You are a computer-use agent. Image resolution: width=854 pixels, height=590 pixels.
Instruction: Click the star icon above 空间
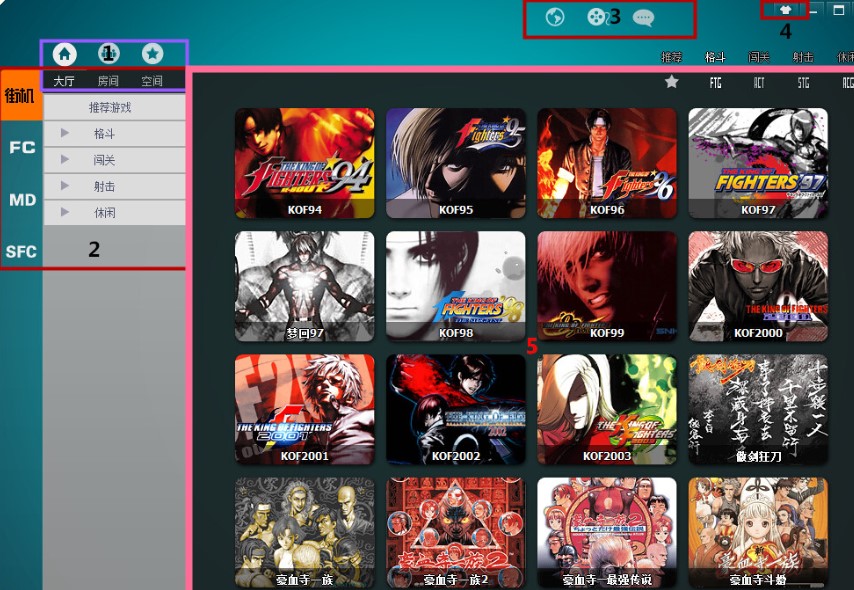pos(152,54)
